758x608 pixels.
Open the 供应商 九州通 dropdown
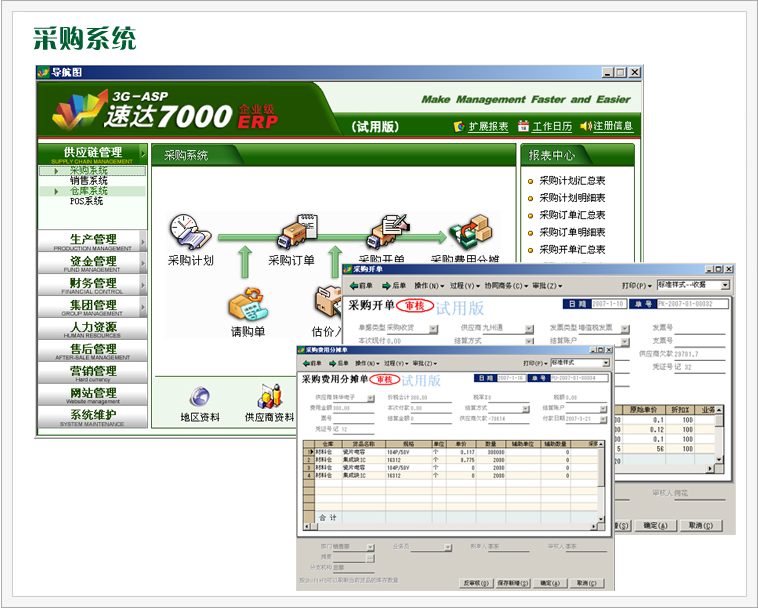coord(529,329)
